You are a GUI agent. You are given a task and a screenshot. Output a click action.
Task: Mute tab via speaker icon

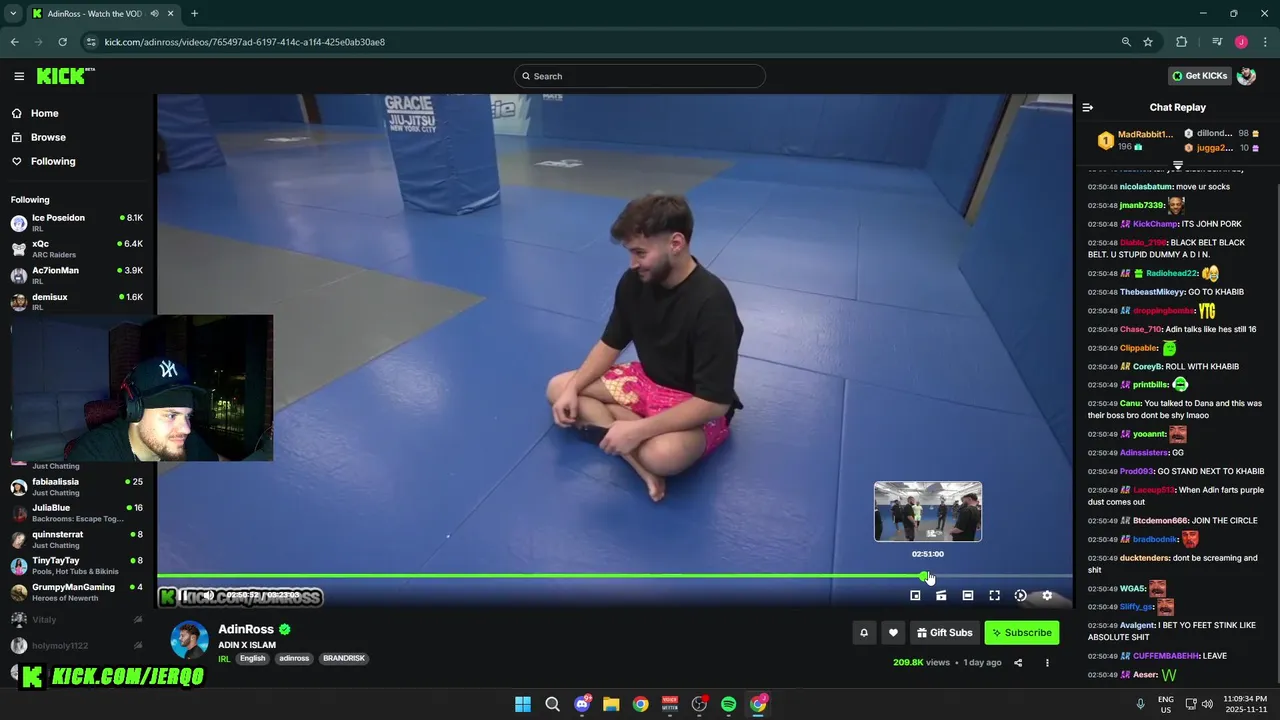tap(154, 14)
